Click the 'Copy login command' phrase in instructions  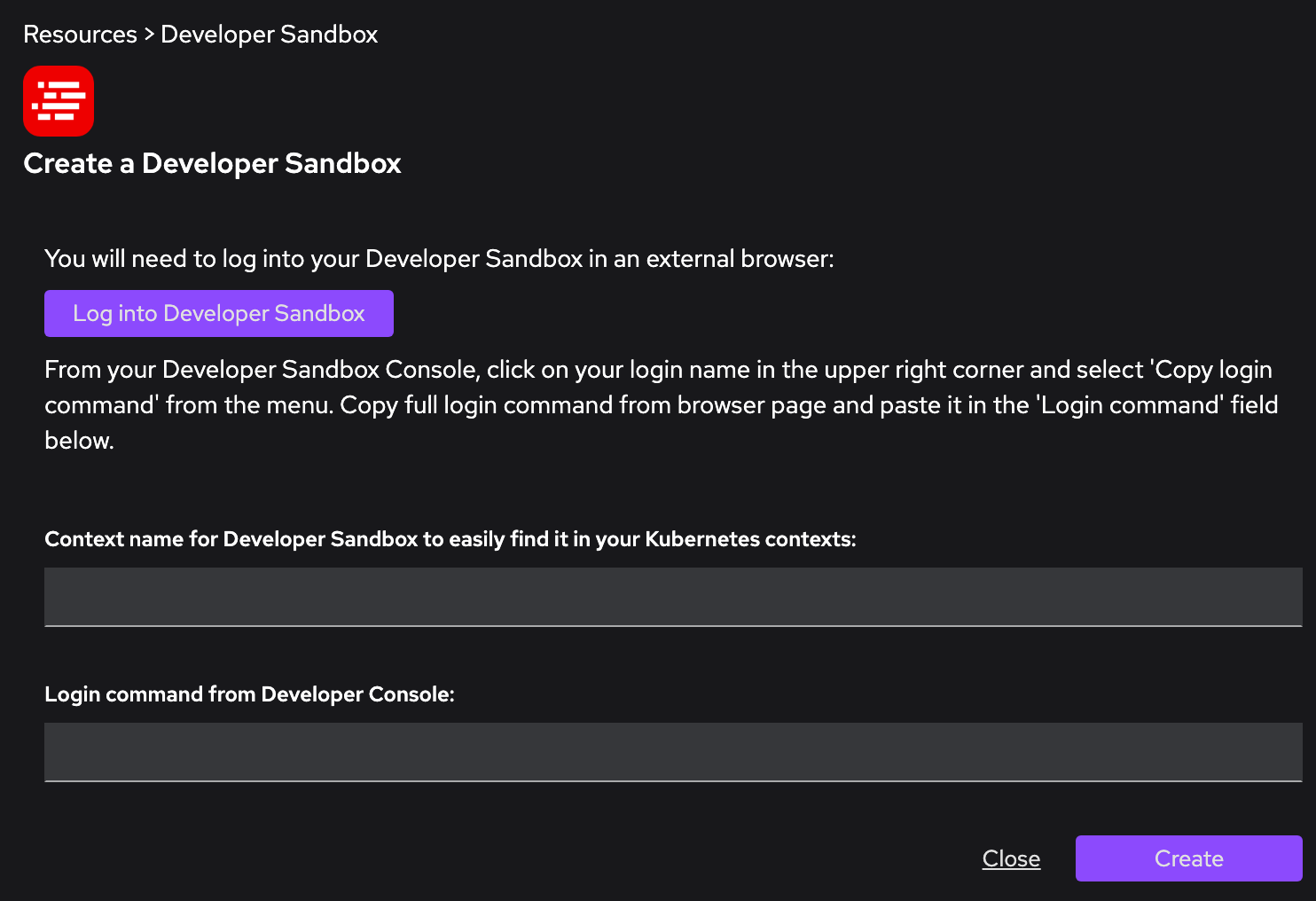point(1213,370)
